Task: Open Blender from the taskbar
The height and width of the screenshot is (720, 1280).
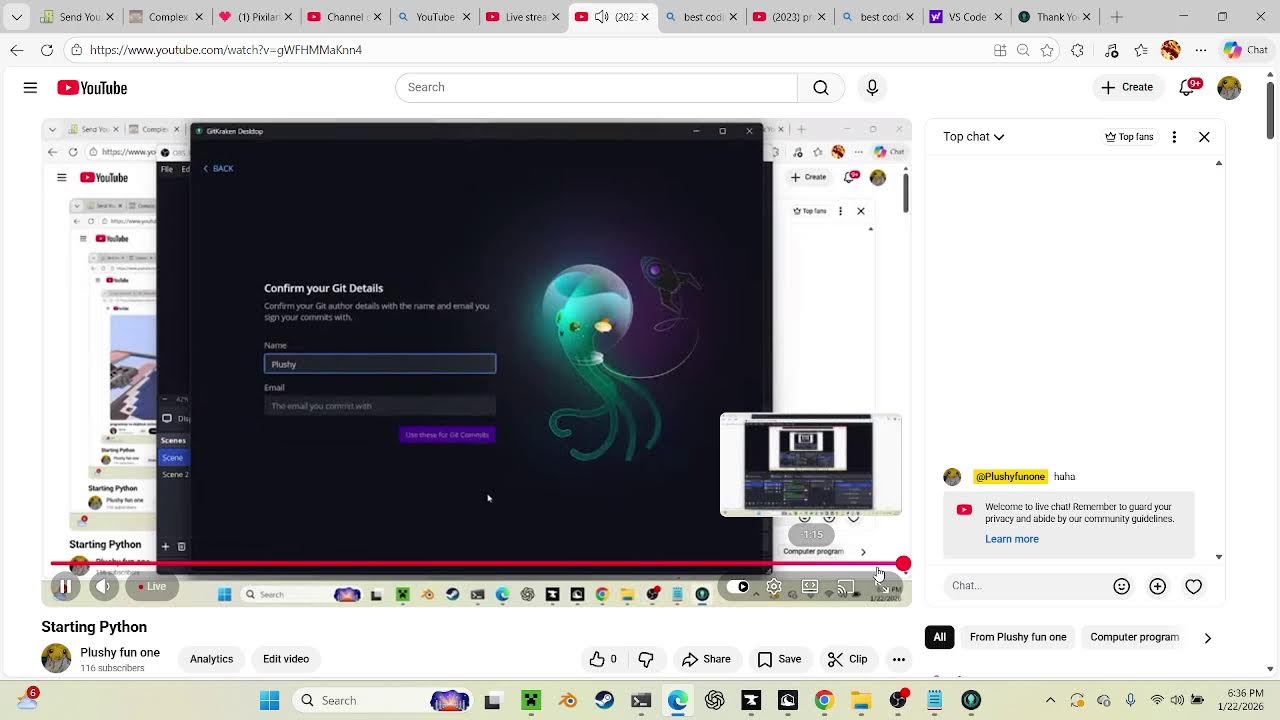Action: click(567, 700)
